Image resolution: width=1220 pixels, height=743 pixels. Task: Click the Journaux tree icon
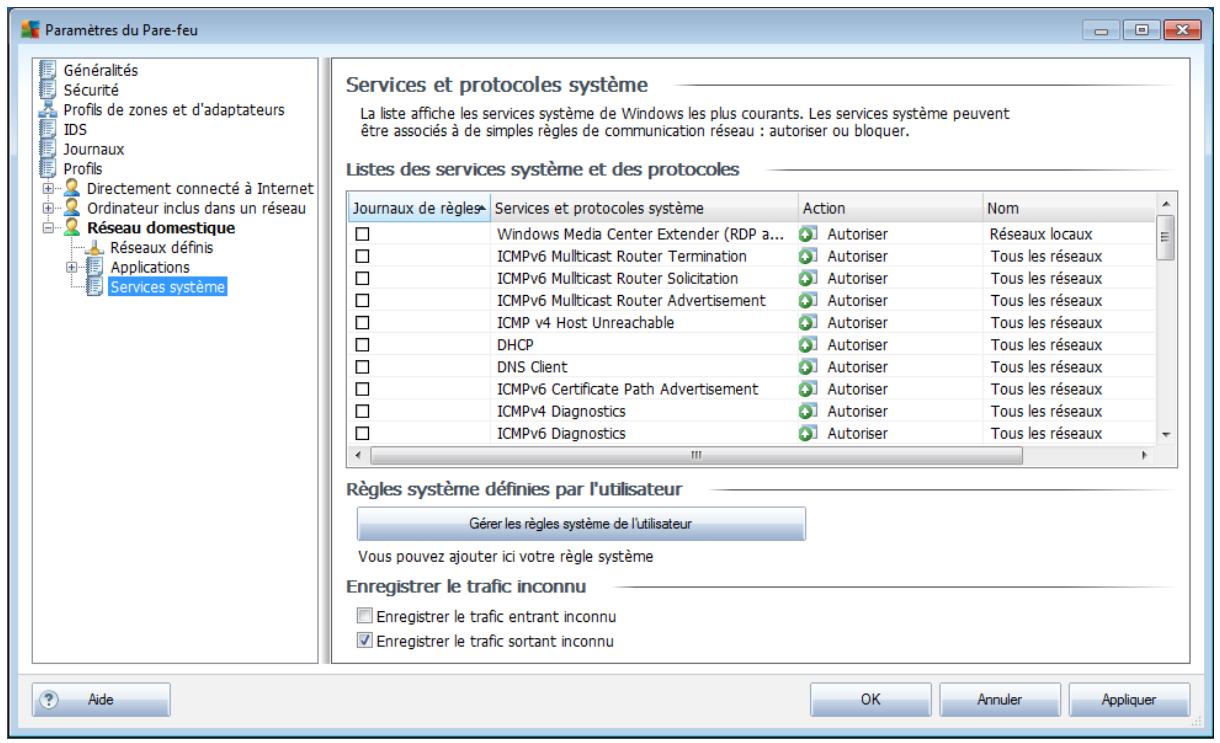(49, 148)
